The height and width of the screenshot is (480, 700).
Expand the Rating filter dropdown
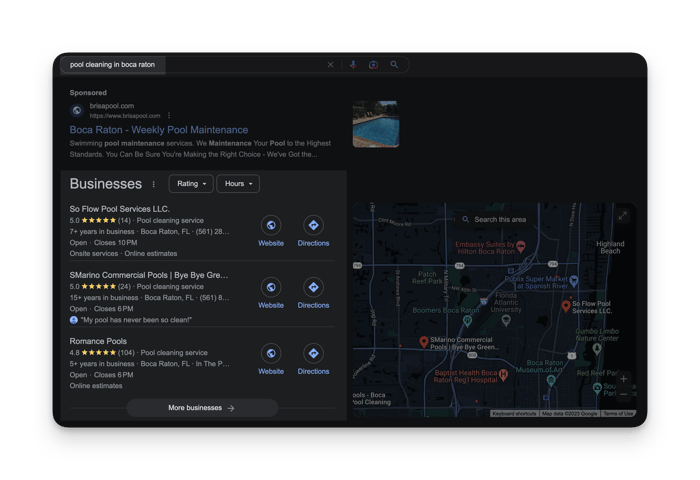(191, 184)
